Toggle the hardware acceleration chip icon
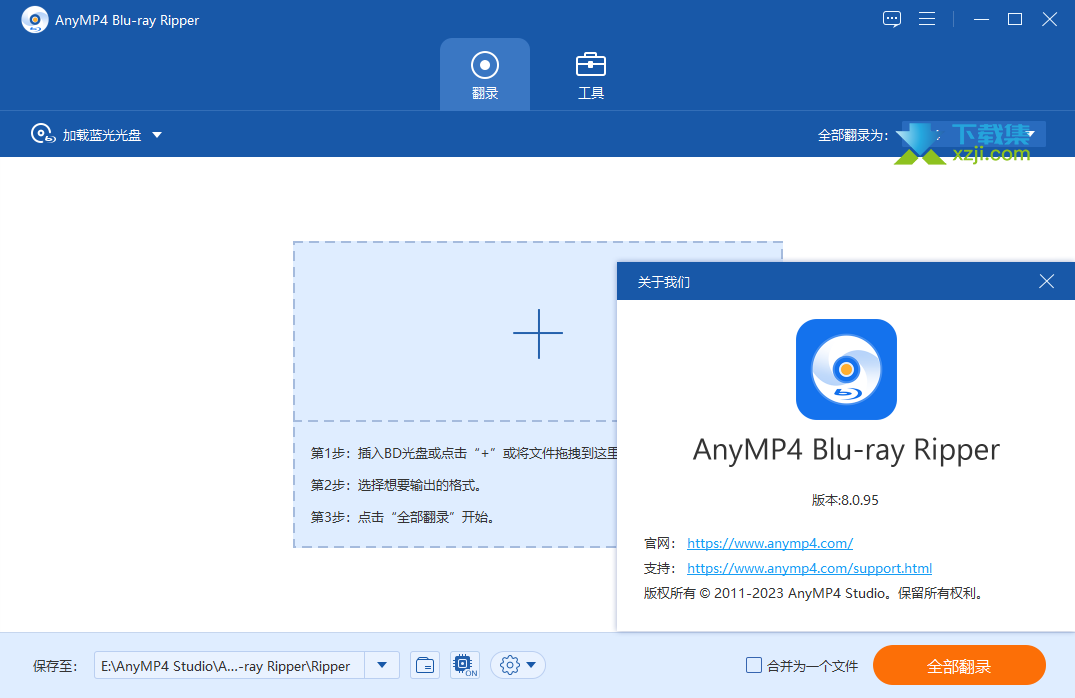Image resolution: width=1075 pixels, height=698 pixels. (x=465, y=665)
